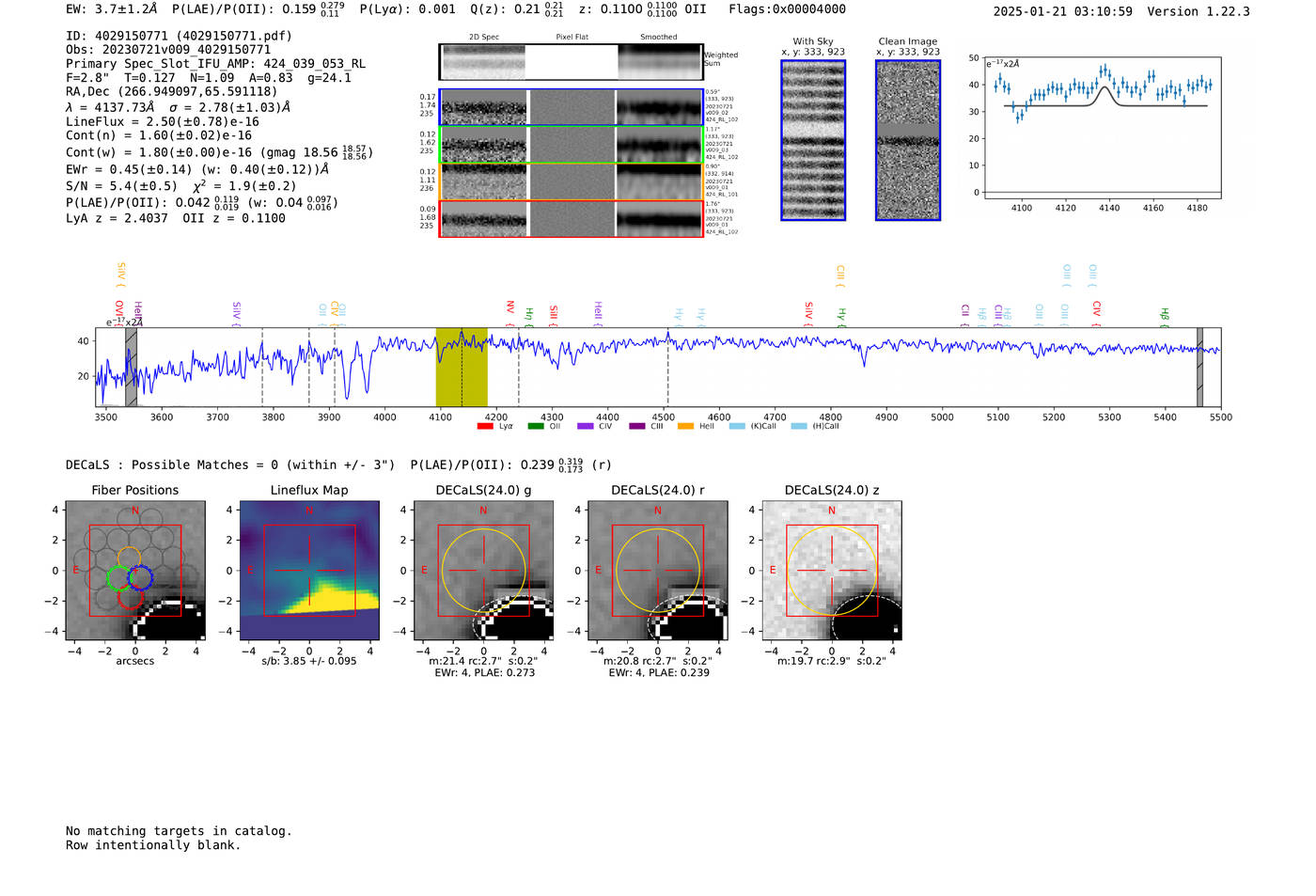
Task: Select the green-bordered fiber spectrum row
Action: tap(571, 145)
